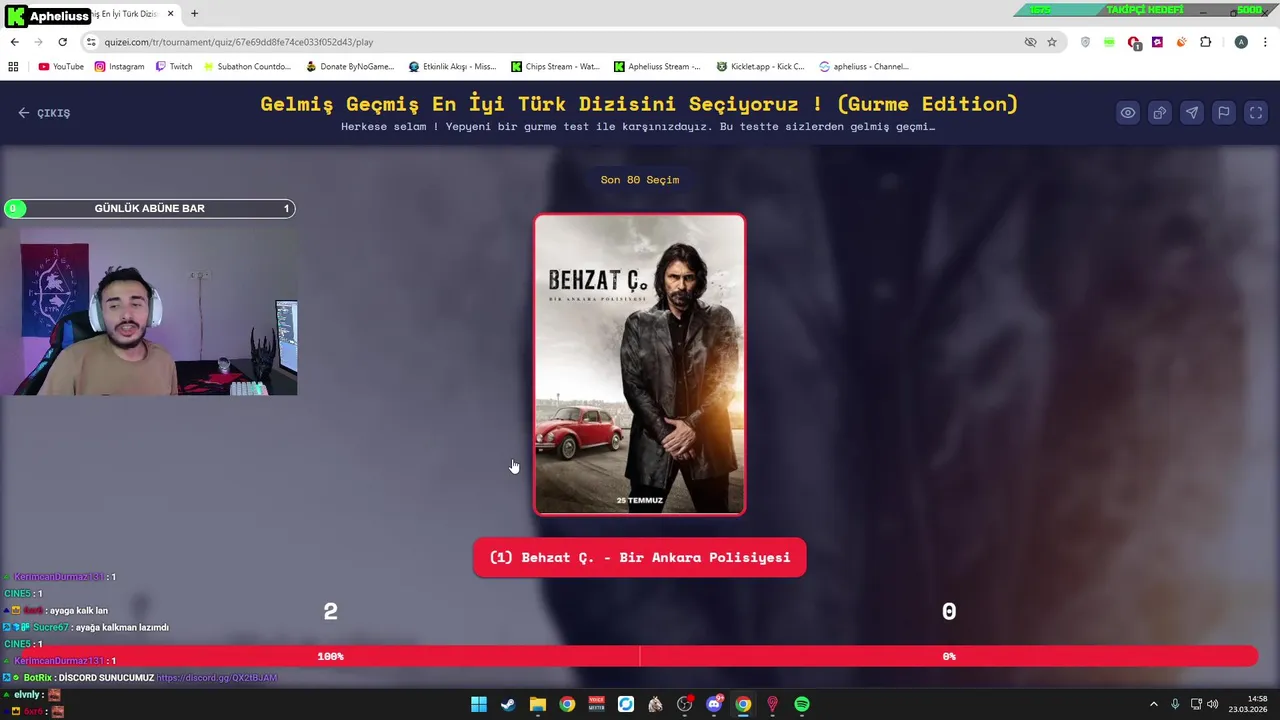
Task: Click the Discord server link in chat
Action: pos(216,678)
